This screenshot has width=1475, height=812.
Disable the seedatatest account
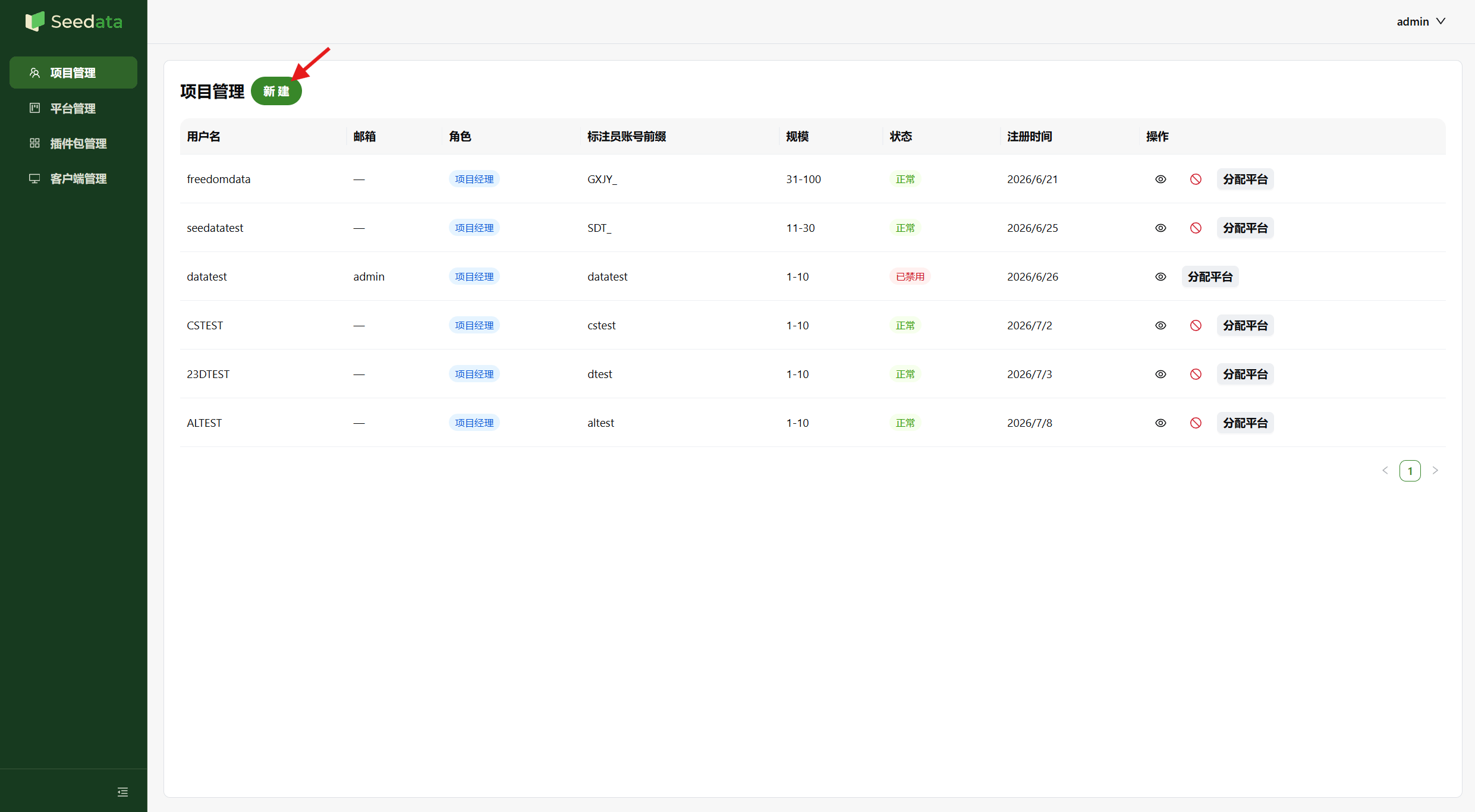click(1196, 228)
